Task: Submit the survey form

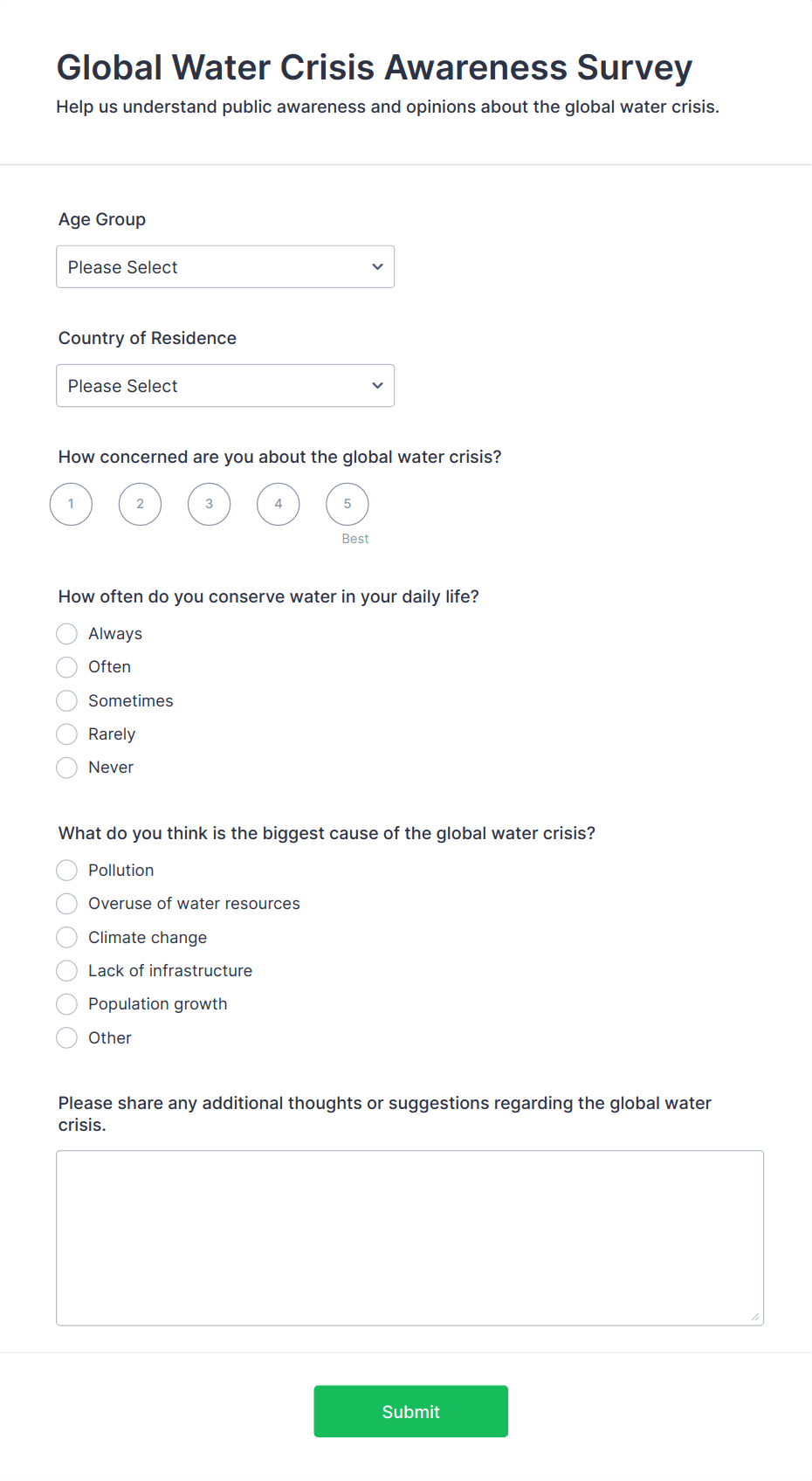Action: coord(410,1411)
